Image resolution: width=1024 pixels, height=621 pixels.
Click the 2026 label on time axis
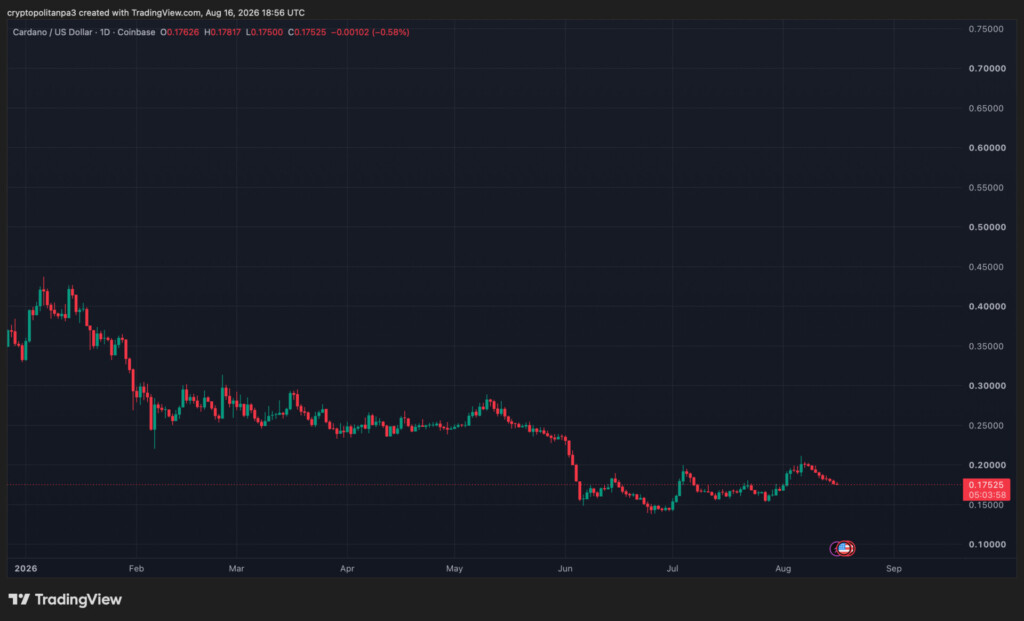pyautogui.click(x=25, y=569)
